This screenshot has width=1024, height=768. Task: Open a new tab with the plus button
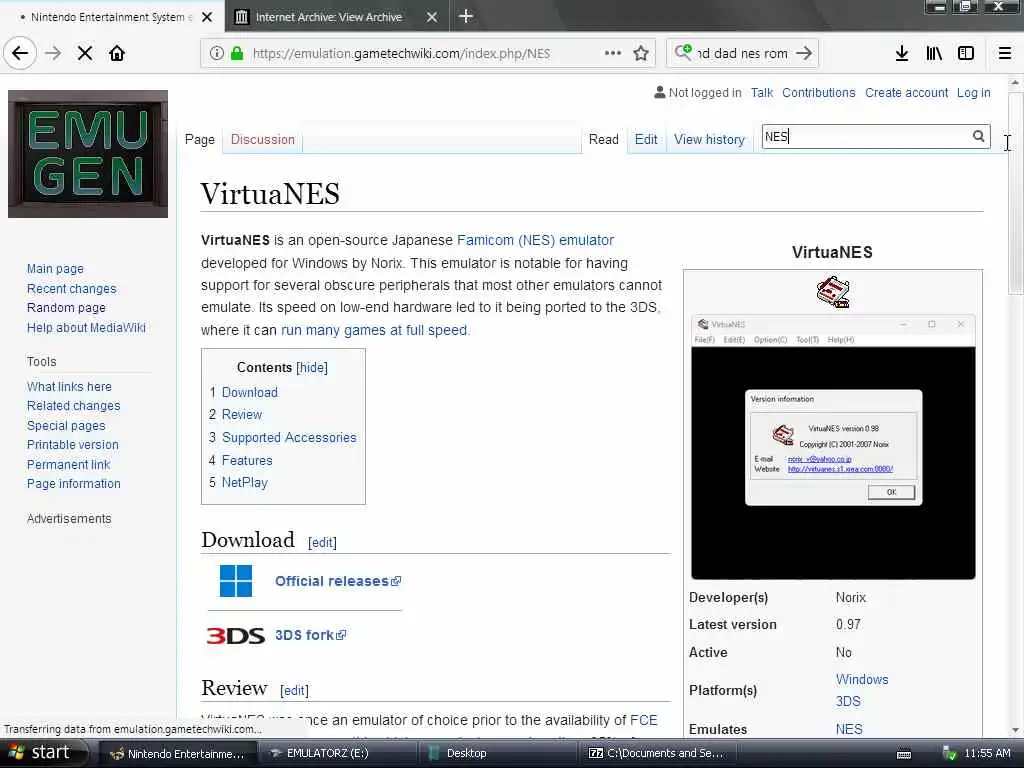pyautogui.click(x=466, y=16)
